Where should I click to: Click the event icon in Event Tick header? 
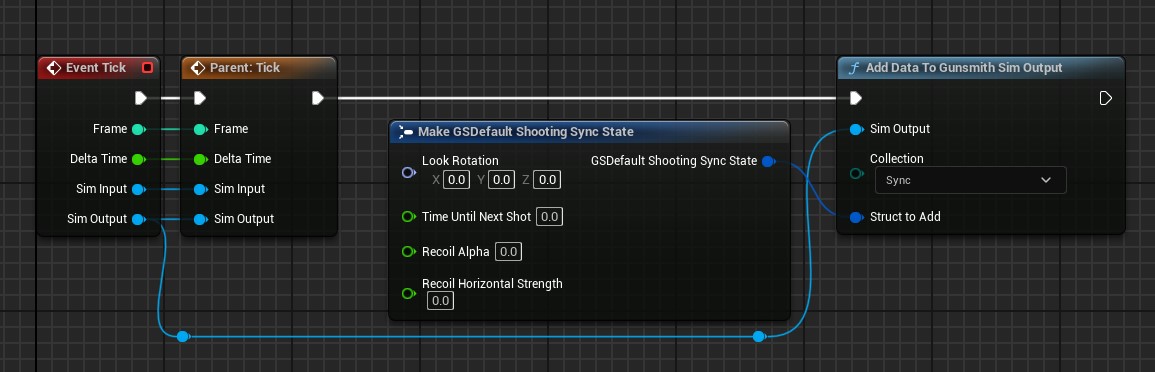[x=54, y=68]
